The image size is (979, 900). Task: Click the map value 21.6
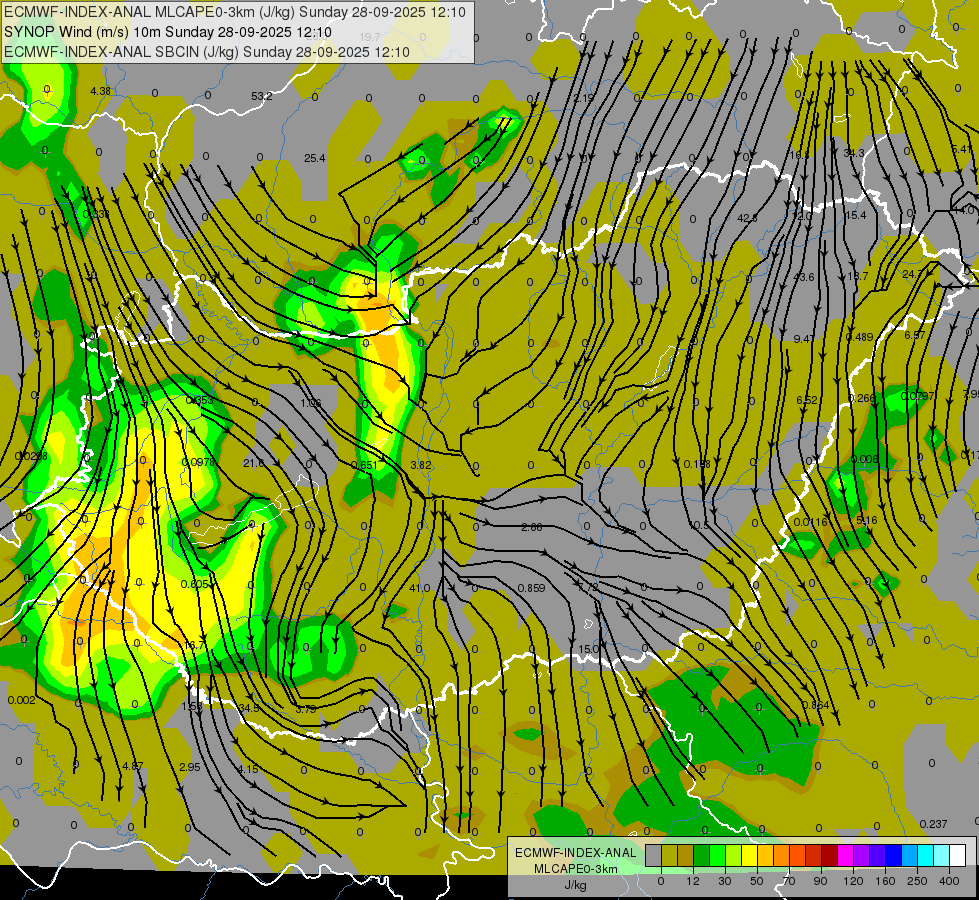click(253, 463)
